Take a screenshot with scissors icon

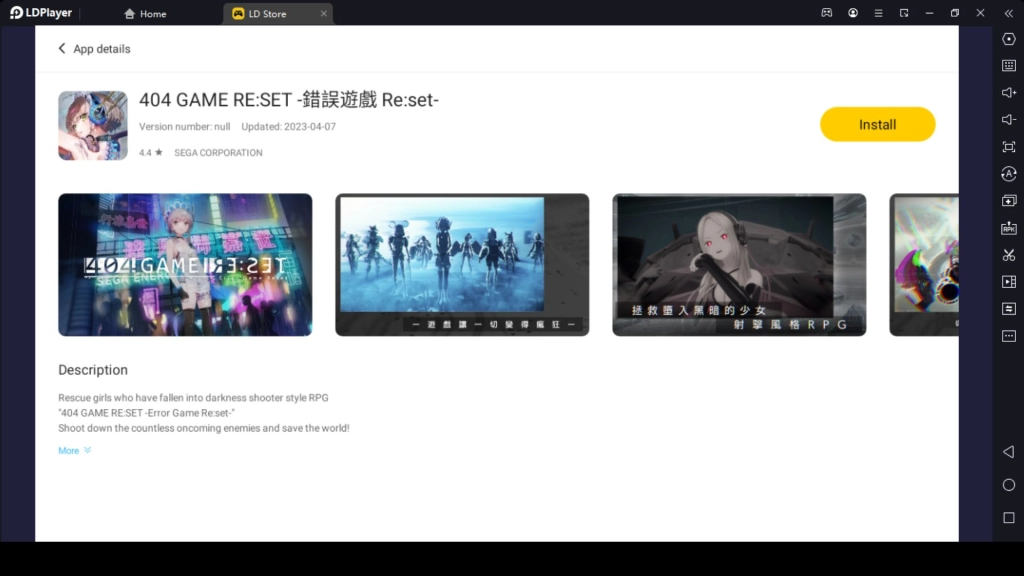tap(1008, 255)
